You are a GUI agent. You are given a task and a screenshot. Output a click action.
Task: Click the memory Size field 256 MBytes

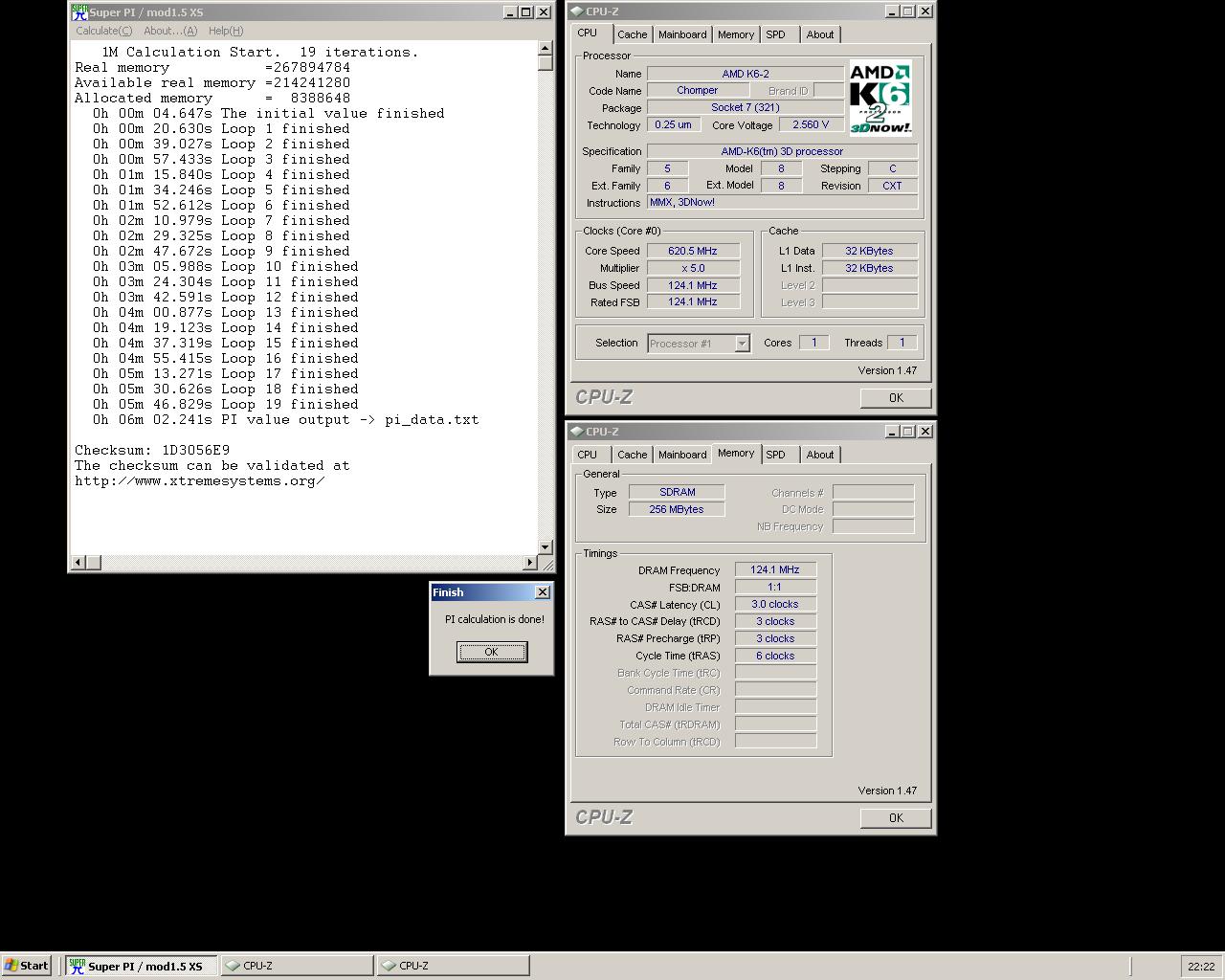[677, 509]
